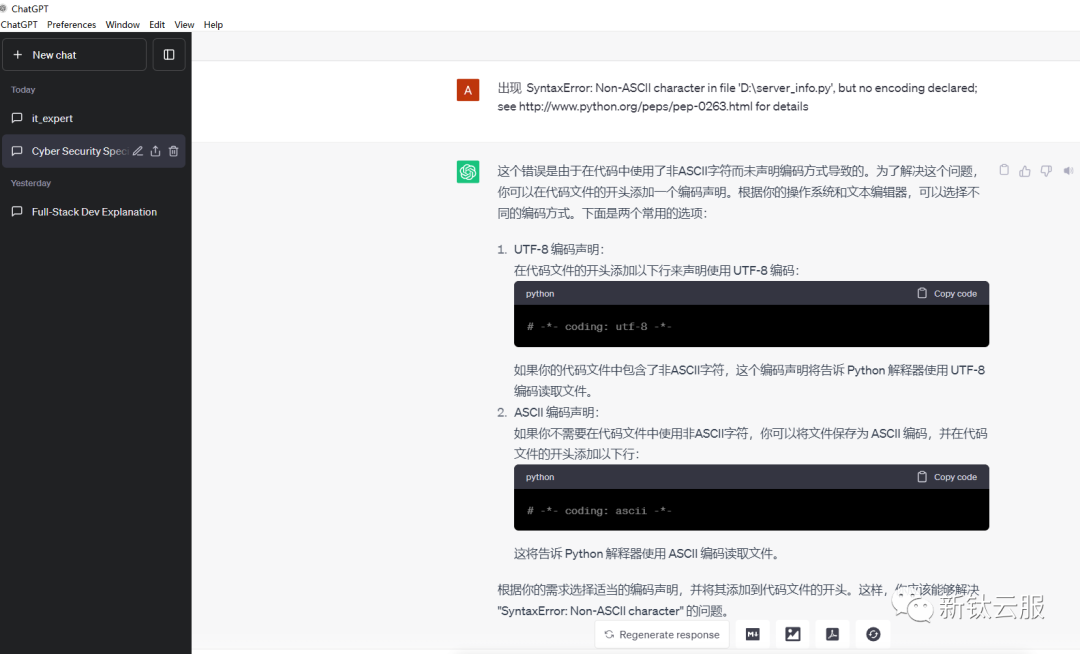Viewport: 1080px width, 654px height.
Task: Click the clipboard icon in utf-8 code header
Action: point(922,293)
